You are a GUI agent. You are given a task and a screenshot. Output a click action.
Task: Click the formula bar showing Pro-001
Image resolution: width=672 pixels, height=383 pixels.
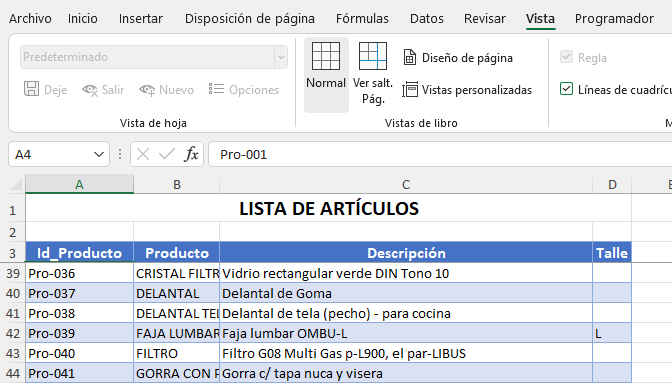440,154
